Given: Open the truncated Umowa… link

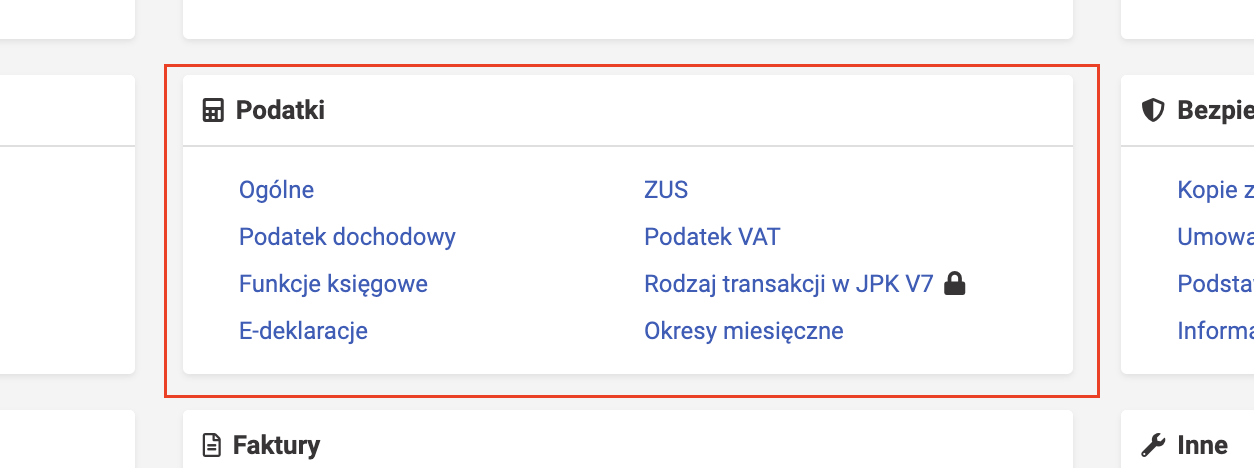Looking at the screenshot, I should (x=1216, y=237).
